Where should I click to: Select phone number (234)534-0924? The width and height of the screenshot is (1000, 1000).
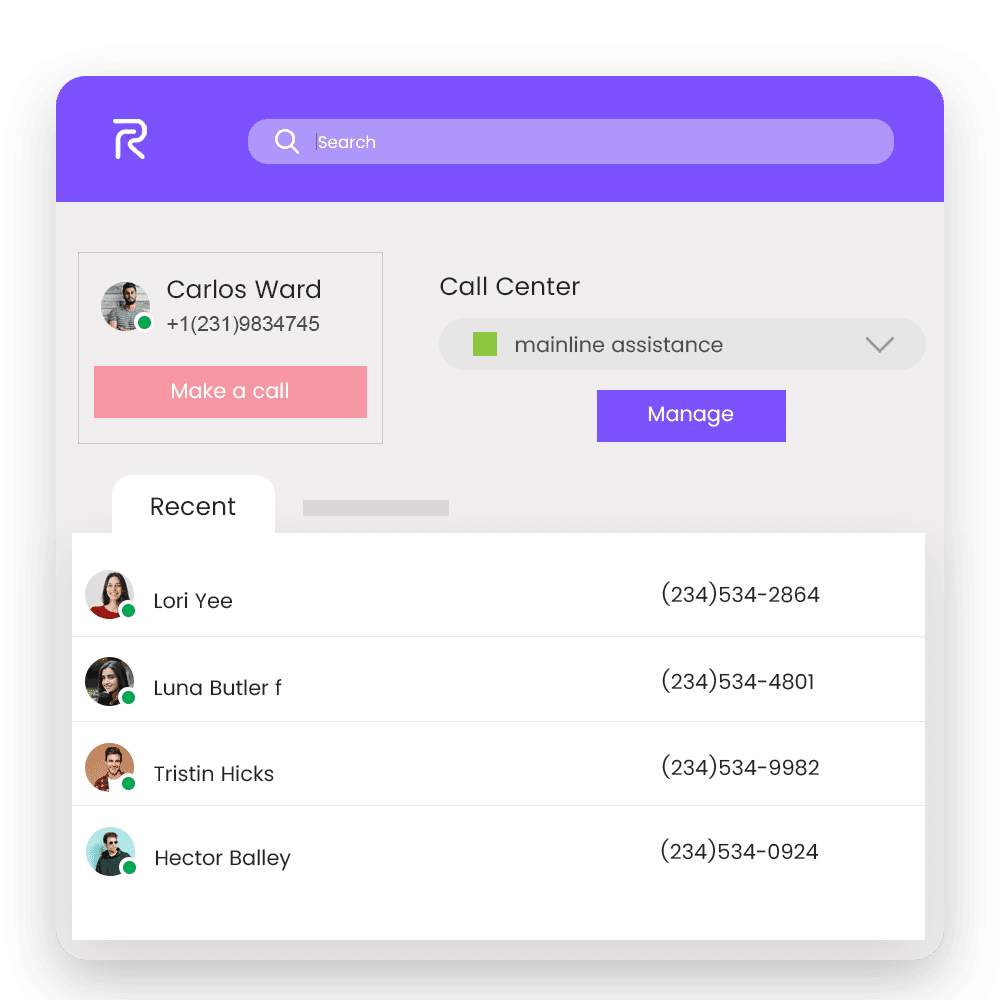739,851
